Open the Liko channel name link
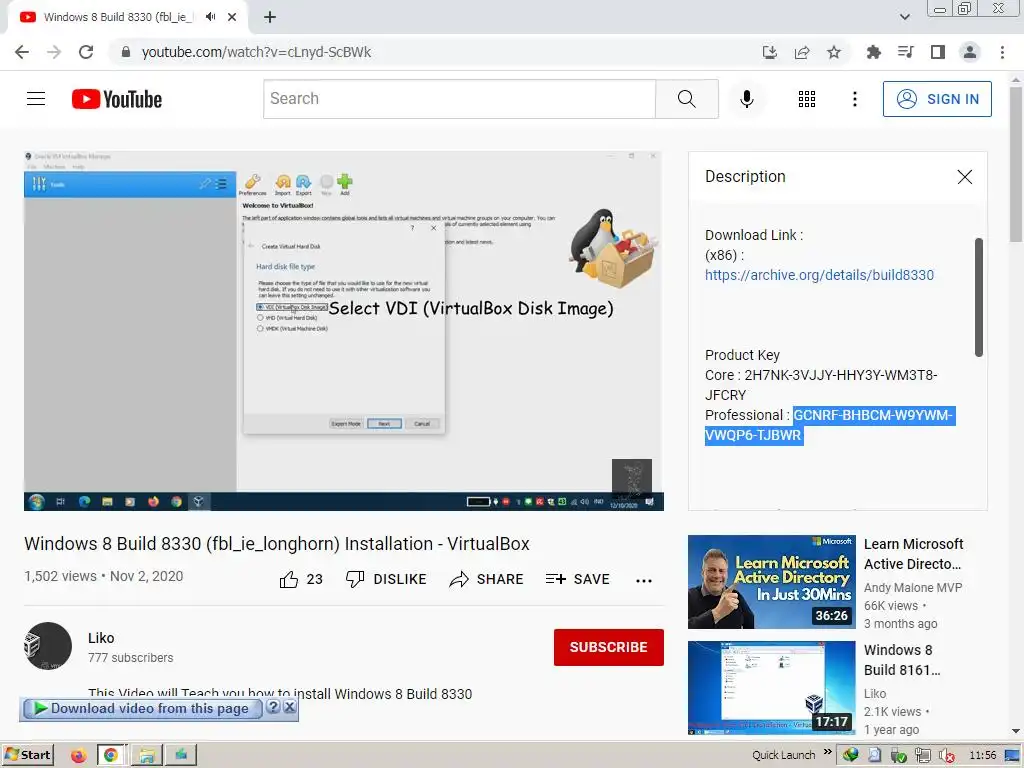Image resolution: width=1024 pixels, height=768 pixels. tap(101, 638)
